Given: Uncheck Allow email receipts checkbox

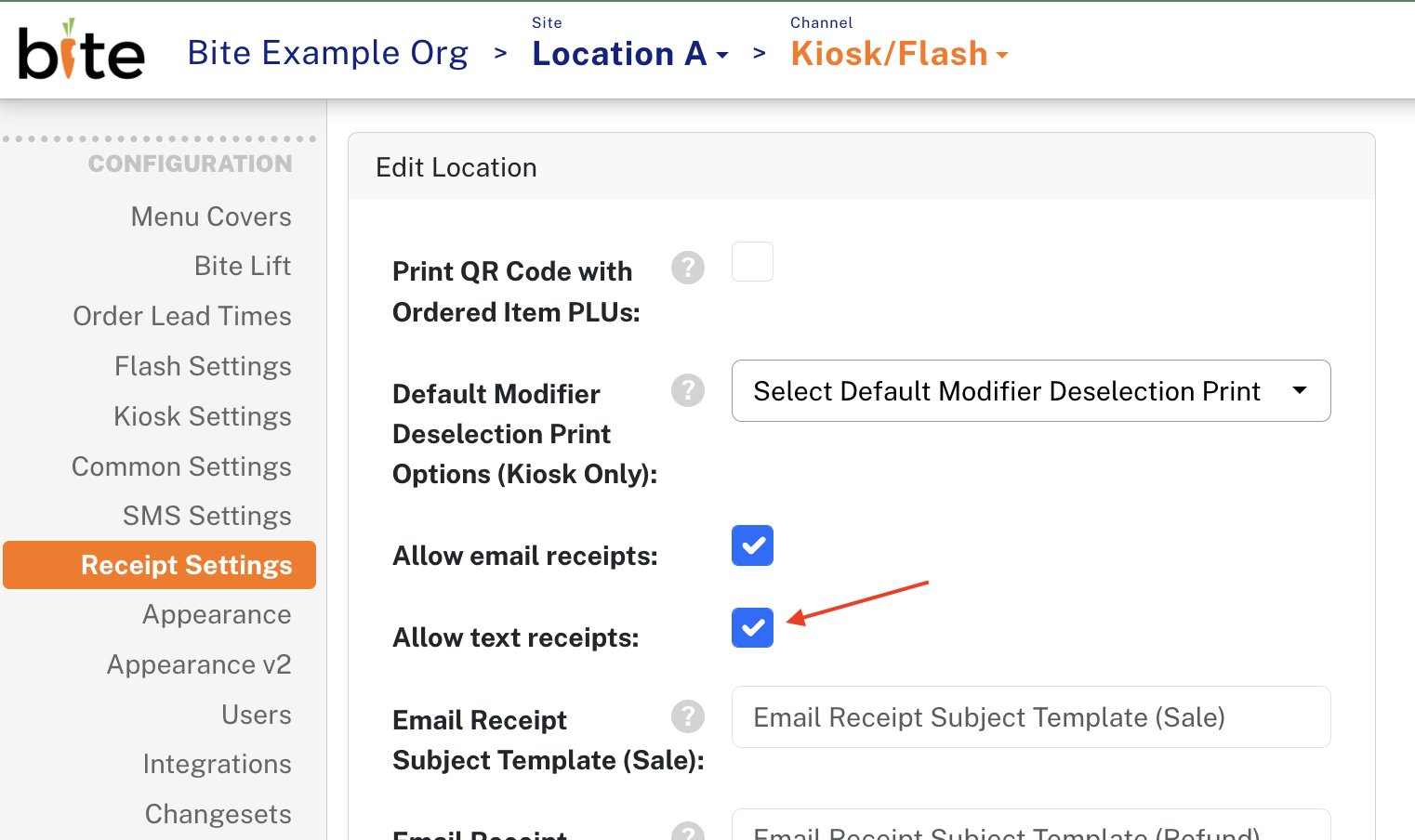Looking at the screenshot, I should pyautogui.click(x=752, y=545).
